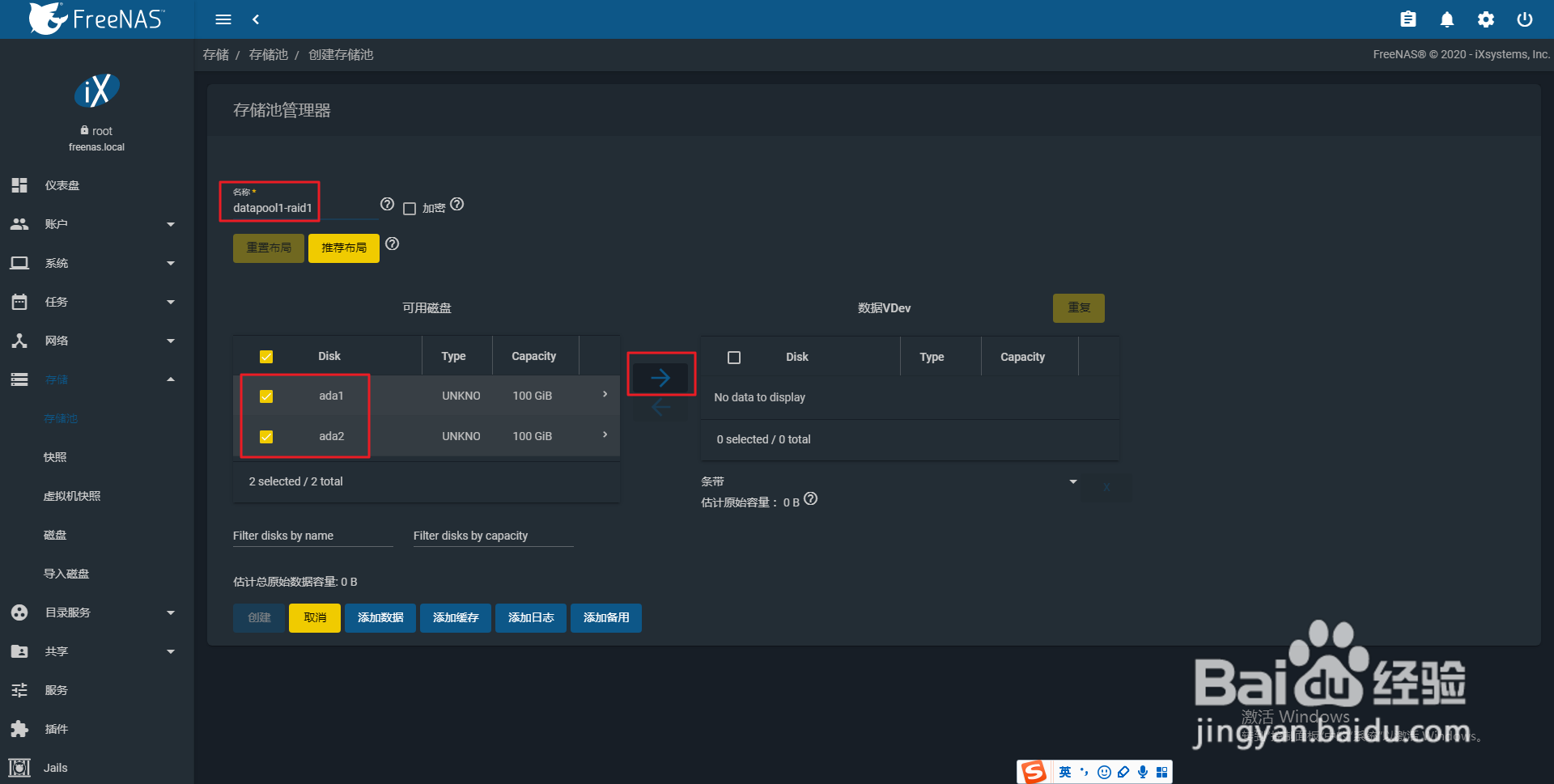Toggle Sogou English input mode
This screenshot has height=784, width=1554.
click(1065, 772)
